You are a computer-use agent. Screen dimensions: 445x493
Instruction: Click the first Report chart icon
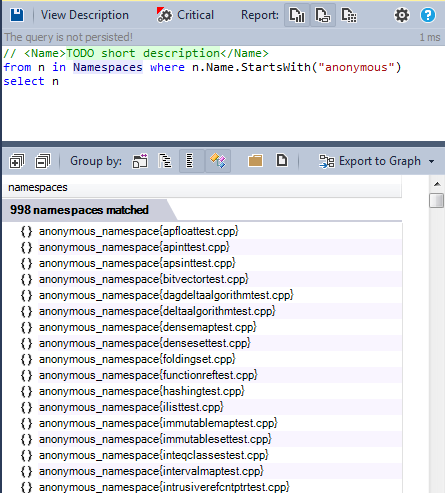pos(297,15)
